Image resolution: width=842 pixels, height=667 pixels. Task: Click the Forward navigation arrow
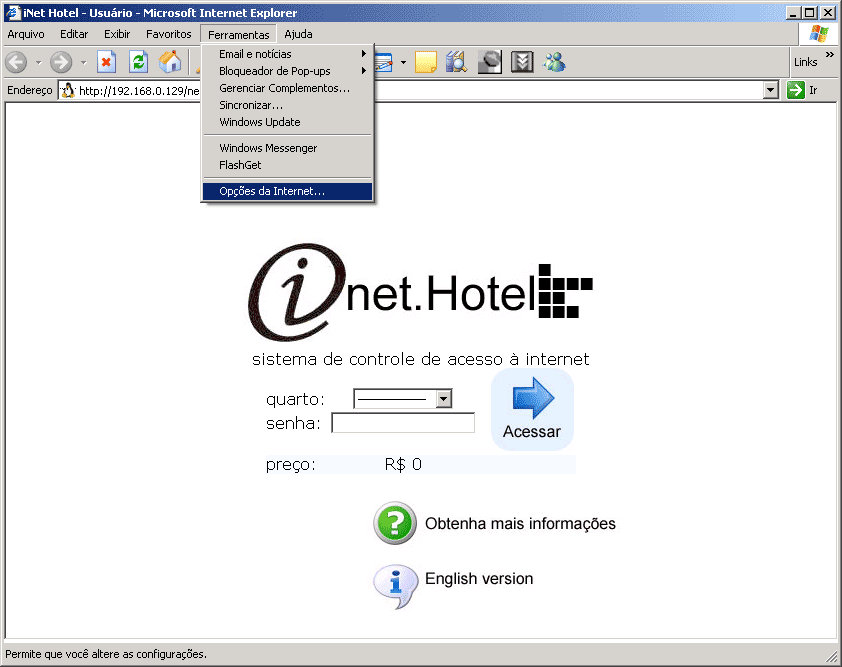click(61, 62)
